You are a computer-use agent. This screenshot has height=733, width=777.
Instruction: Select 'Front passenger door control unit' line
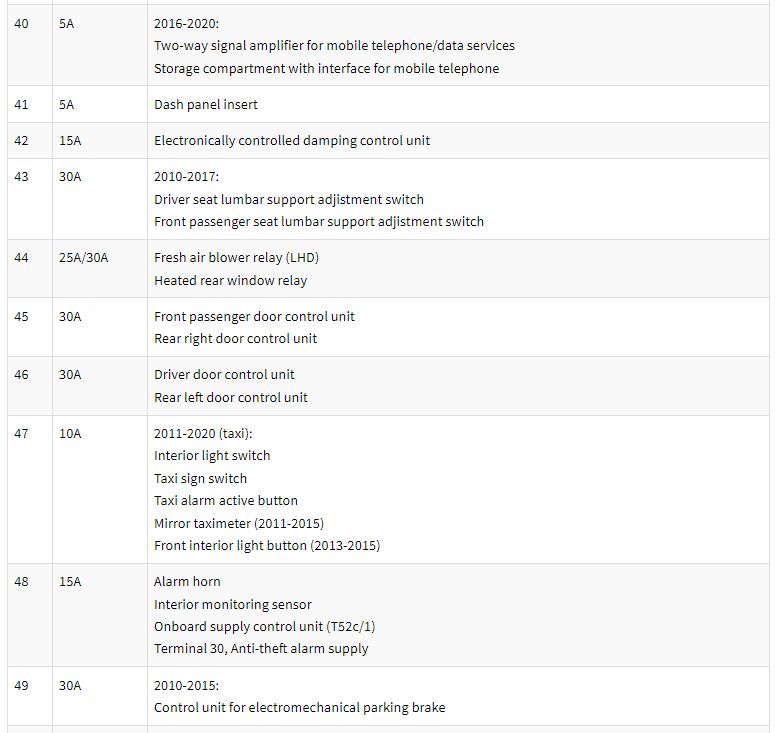click(254, 317)
